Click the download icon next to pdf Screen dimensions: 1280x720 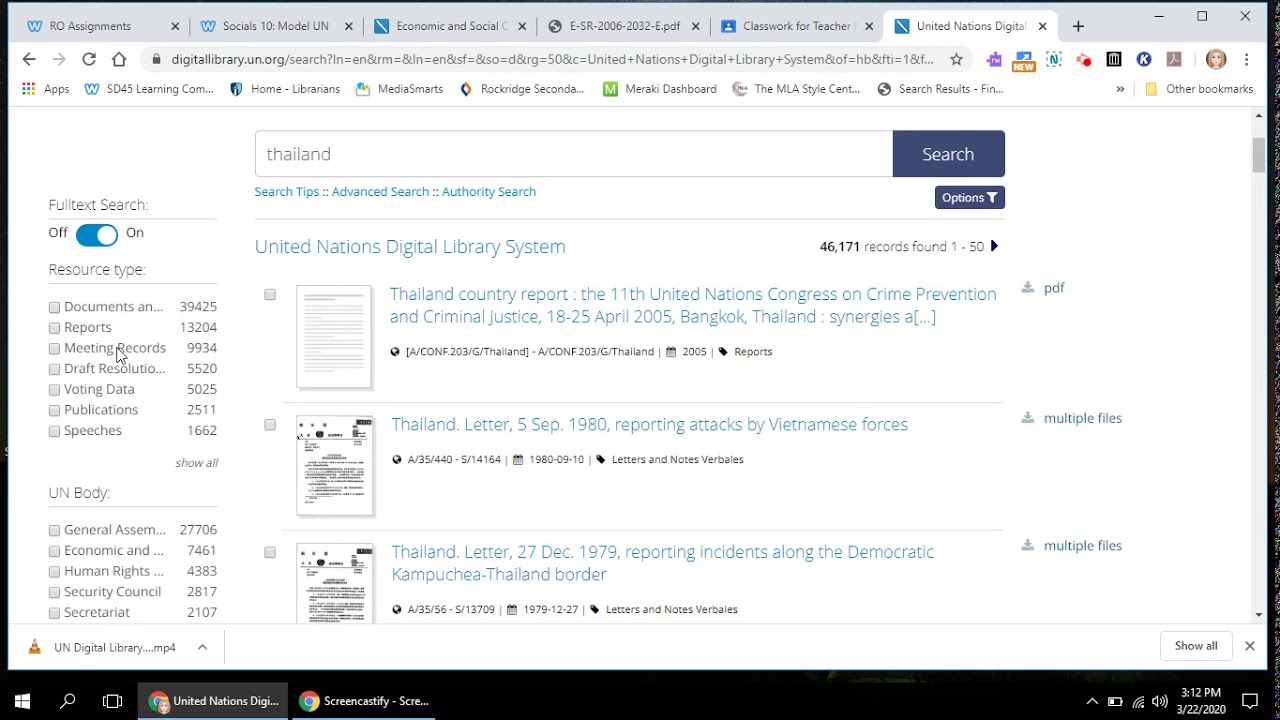click(1027, 288)
